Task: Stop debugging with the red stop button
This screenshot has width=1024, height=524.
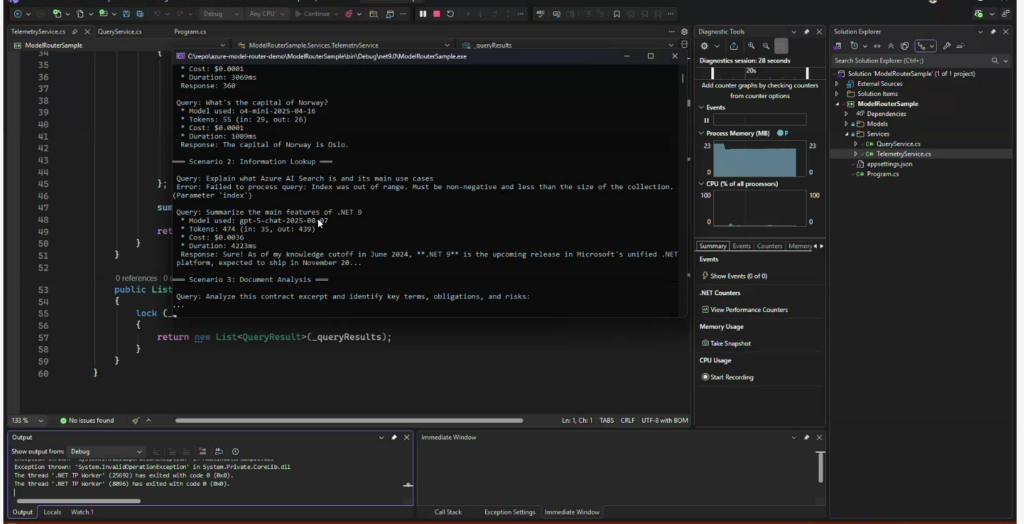Action: click(436, 14)
